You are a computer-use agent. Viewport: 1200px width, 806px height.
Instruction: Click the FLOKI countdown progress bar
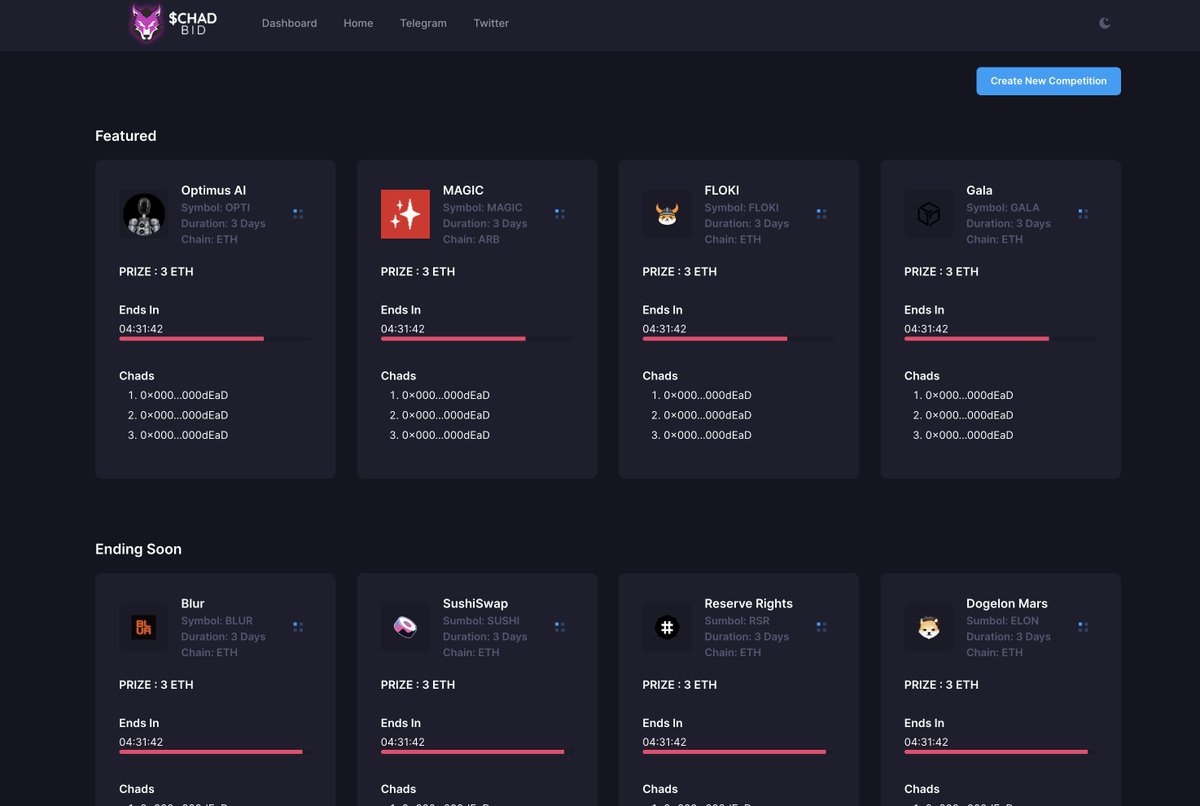[739, 339]
